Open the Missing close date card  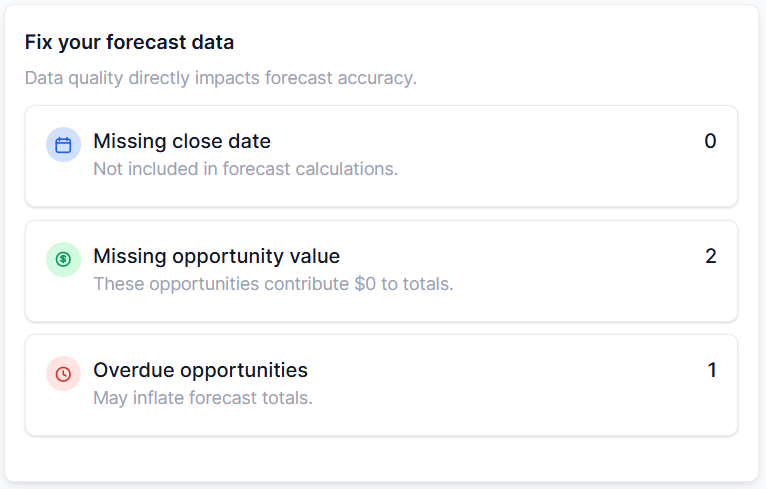click(381, 156)
